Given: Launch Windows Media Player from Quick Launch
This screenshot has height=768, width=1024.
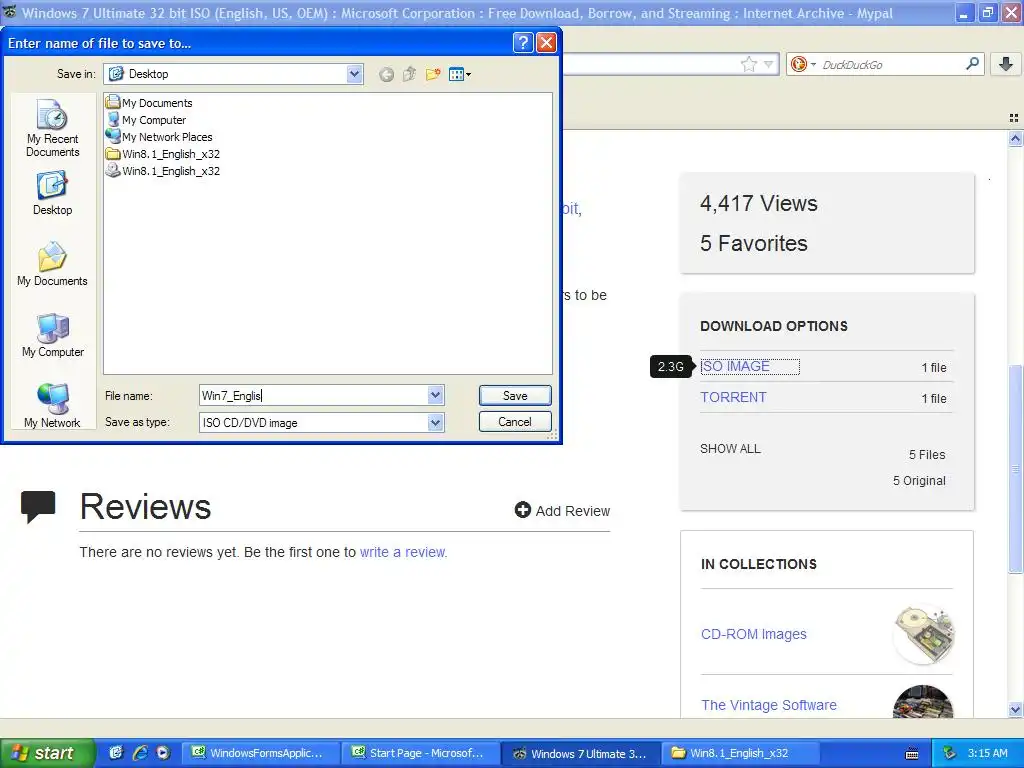Looking at the screenshot, I should [163, 753].
